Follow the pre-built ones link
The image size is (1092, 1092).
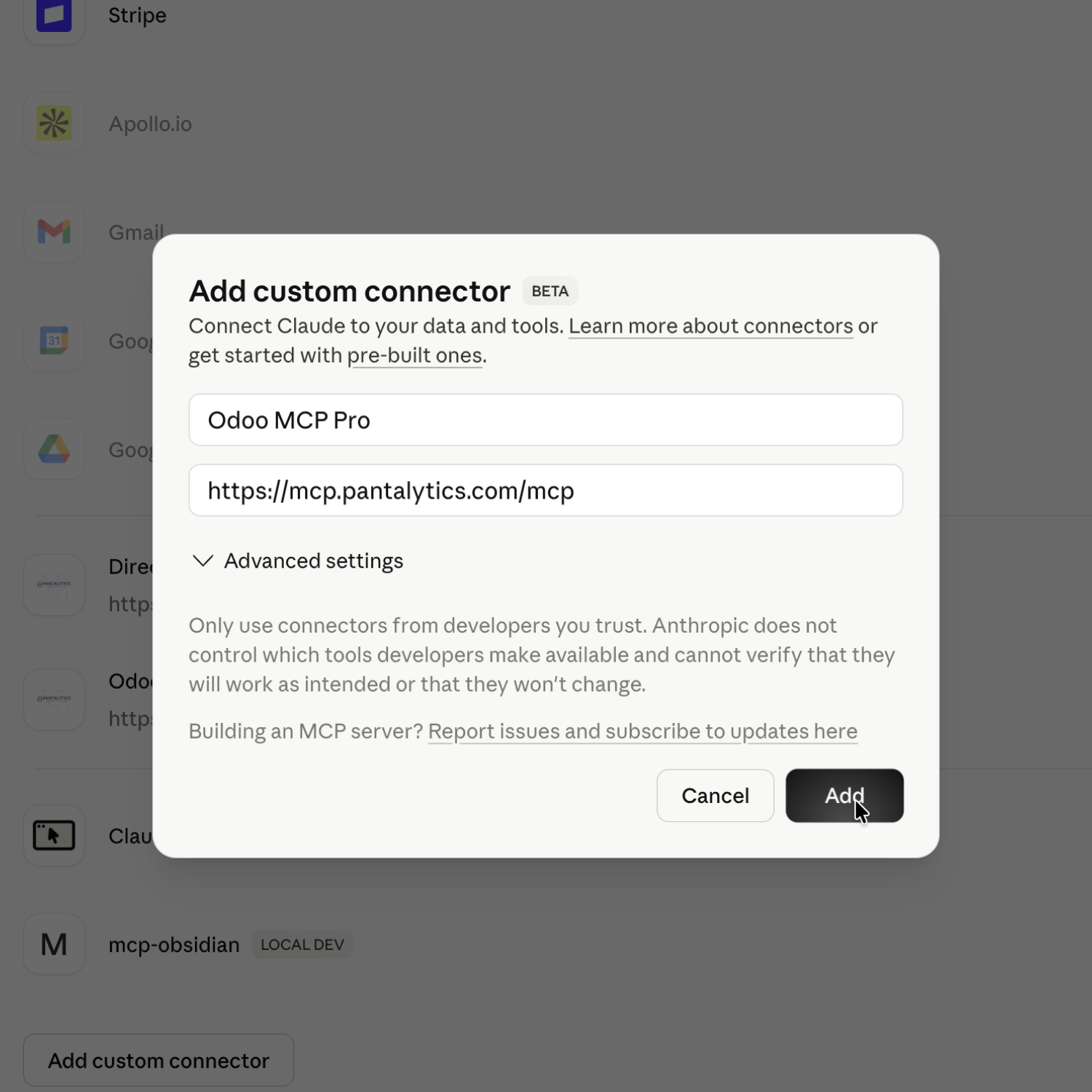(414, 355)
